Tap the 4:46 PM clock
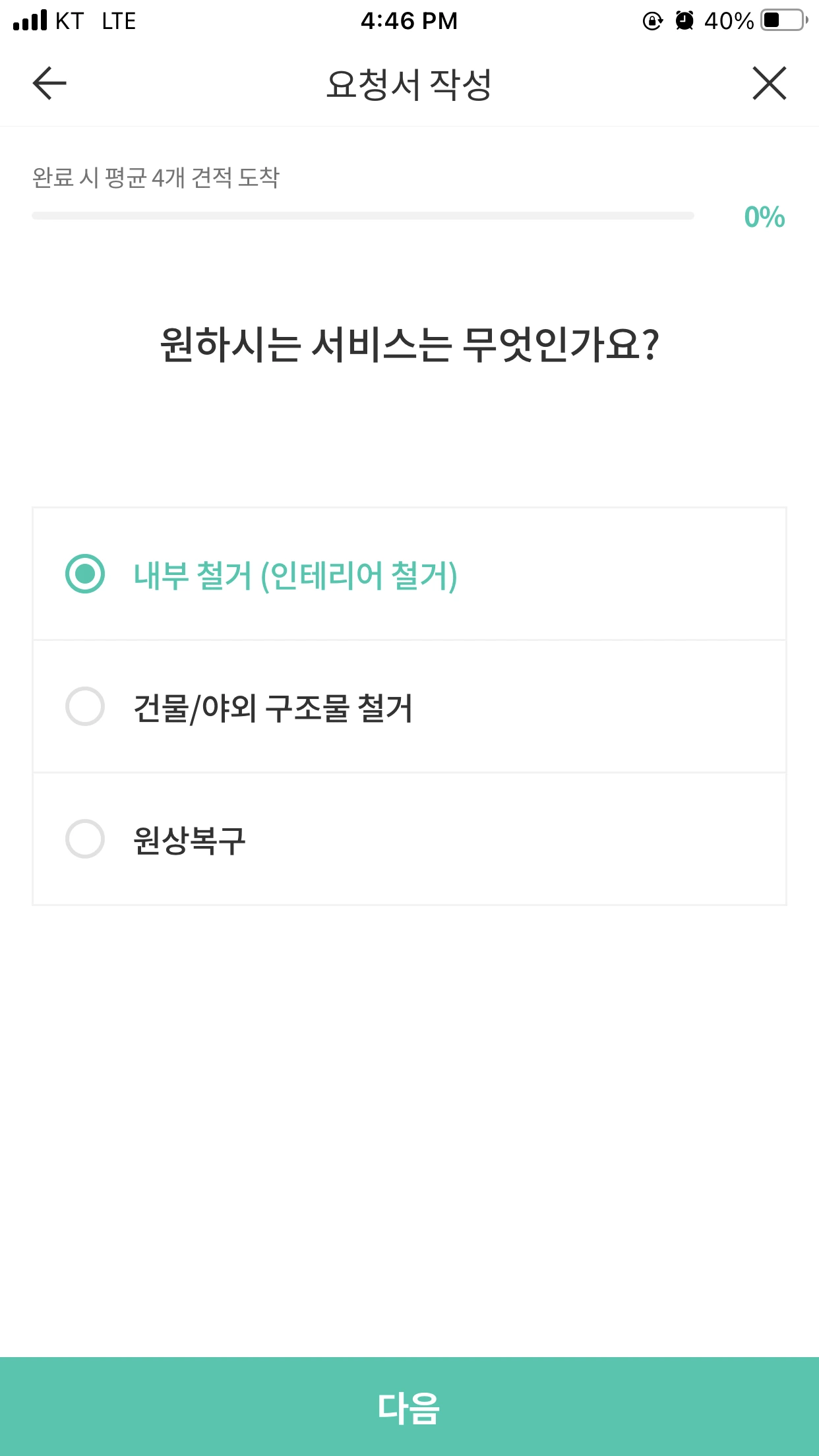Screen dimensions: 819x1456 [409, 21]
